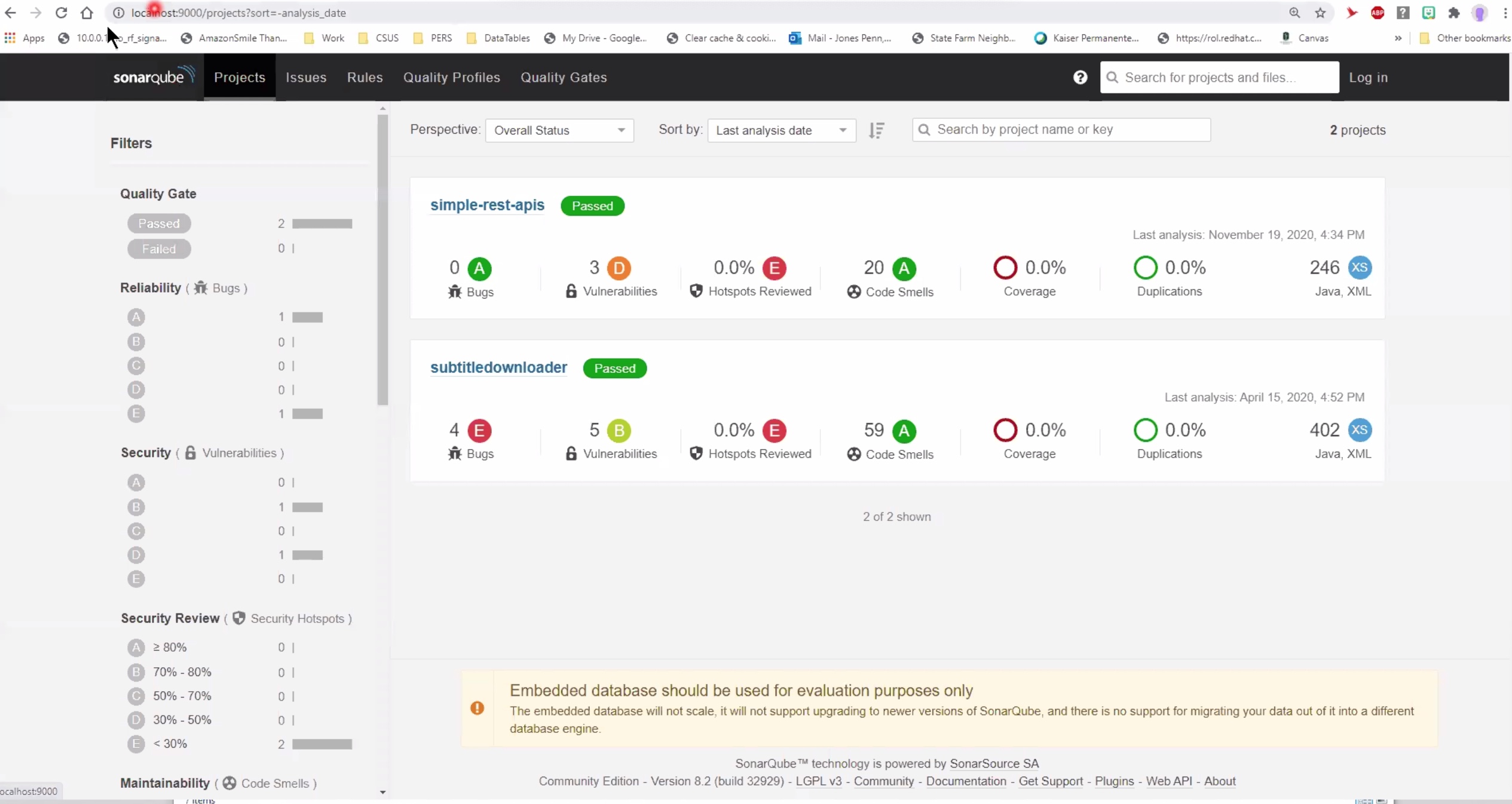Open the Documentation footer link
Screen dimensions: 1512x804
966,781
